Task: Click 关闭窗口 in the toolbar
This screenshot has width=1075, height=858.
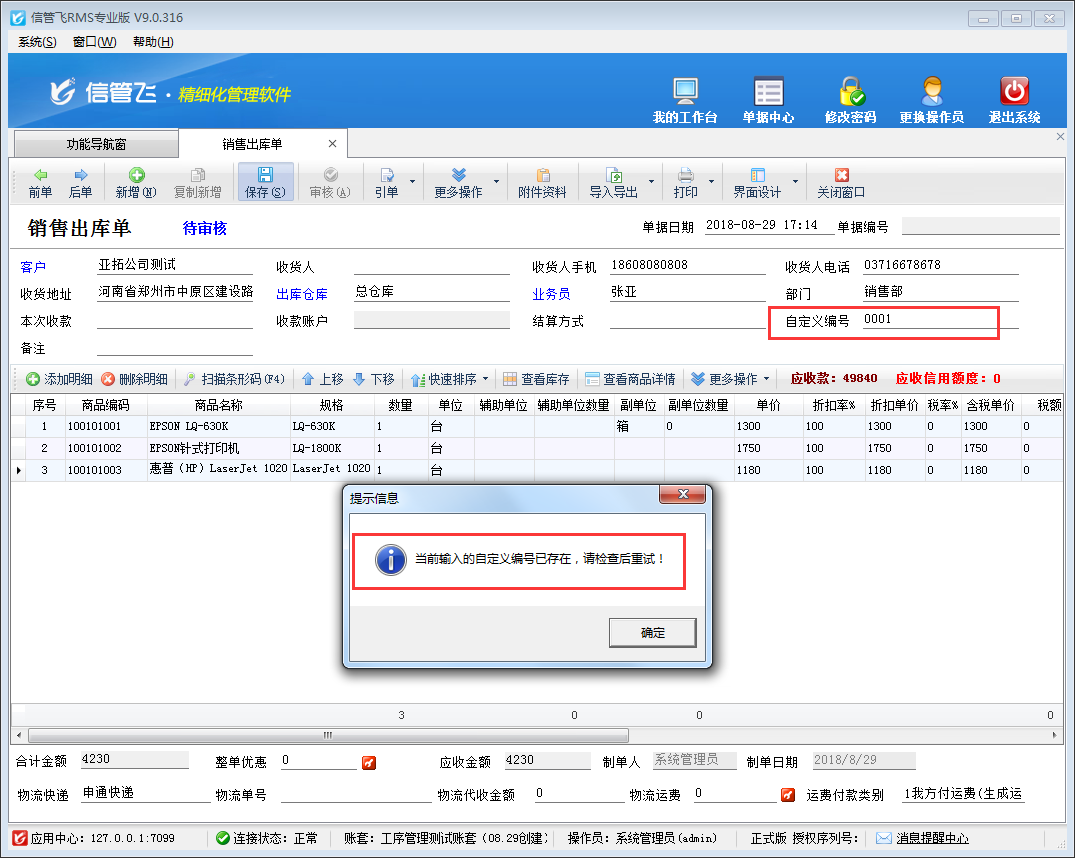Action: (841, 182)
